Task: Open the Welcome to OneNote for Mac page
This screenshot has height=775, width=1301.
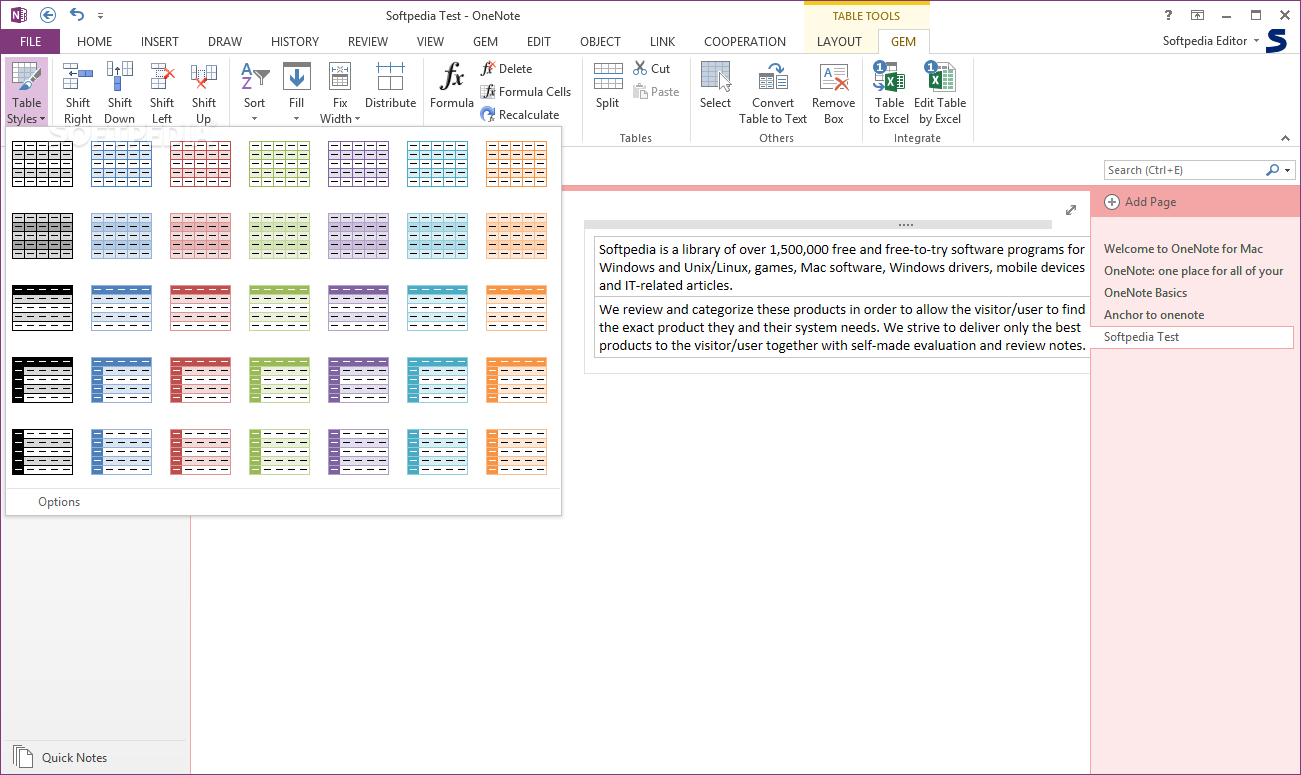Action: click(x=1183, y=249)
